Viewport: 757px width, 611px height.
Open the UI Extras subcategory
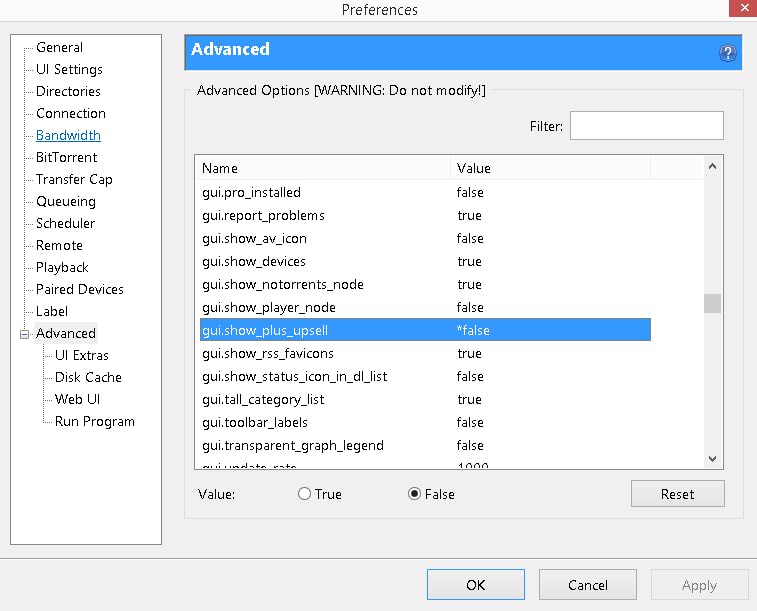coord(82,355)
